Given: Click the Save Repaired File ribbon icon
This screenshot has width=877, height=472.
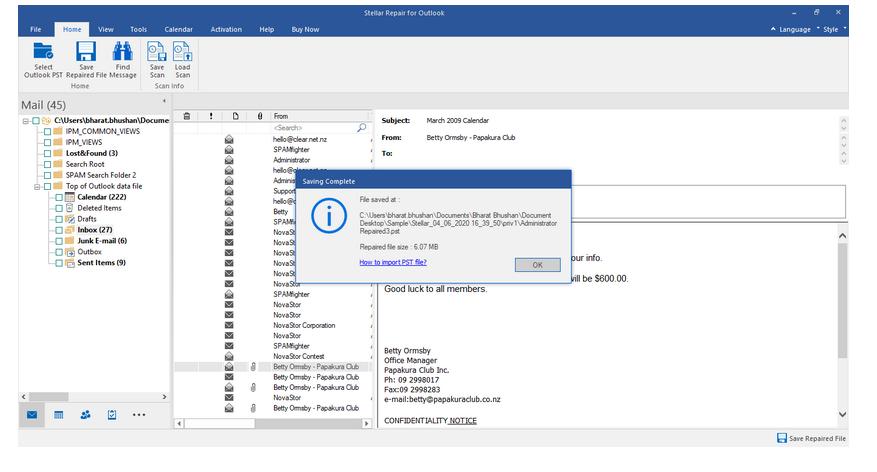Looking at the screenshot, I should (86, 51).
